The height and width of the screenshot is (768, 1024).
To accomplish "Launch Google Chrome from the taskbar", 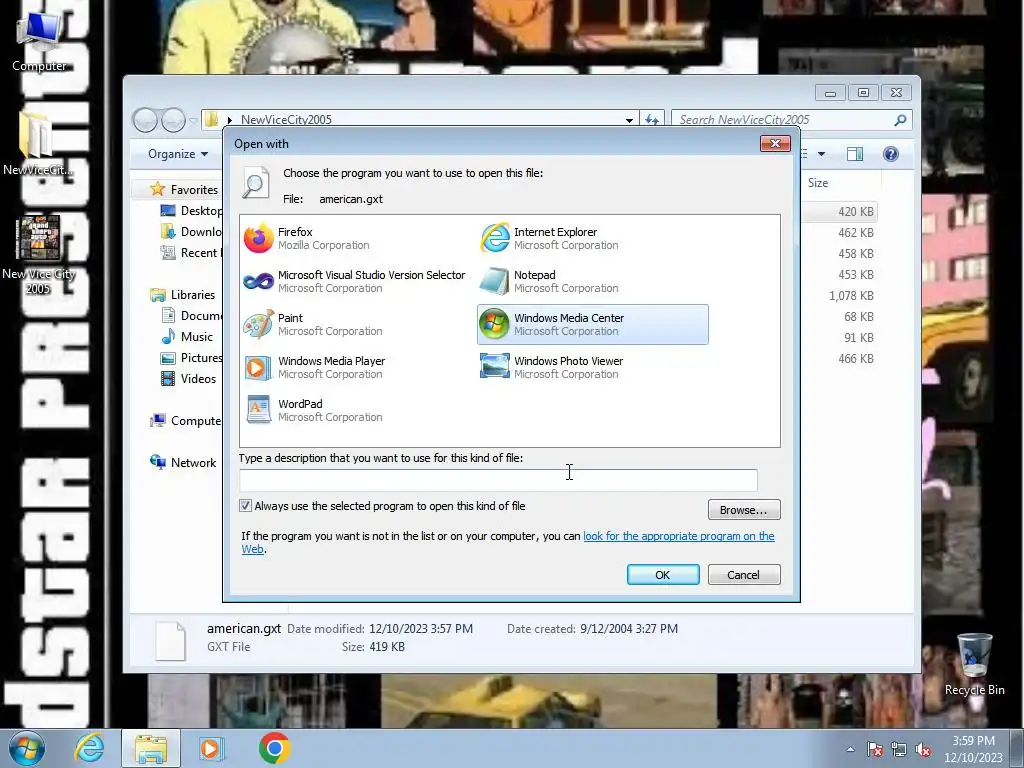I will click(274, 748).
